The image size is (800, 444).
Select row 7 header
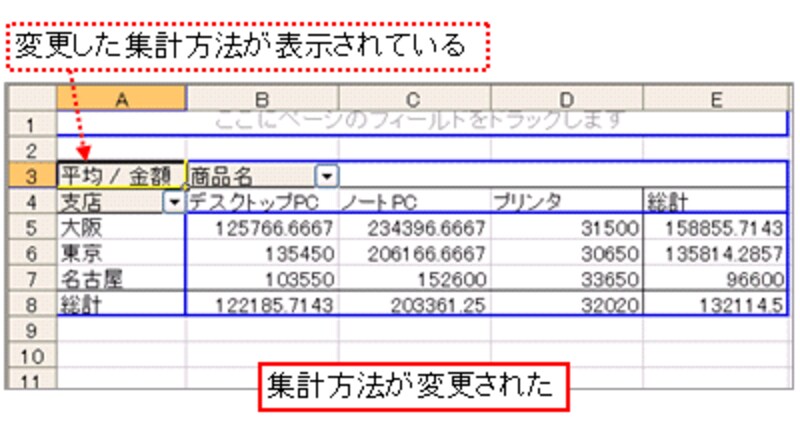pos(32,279)
